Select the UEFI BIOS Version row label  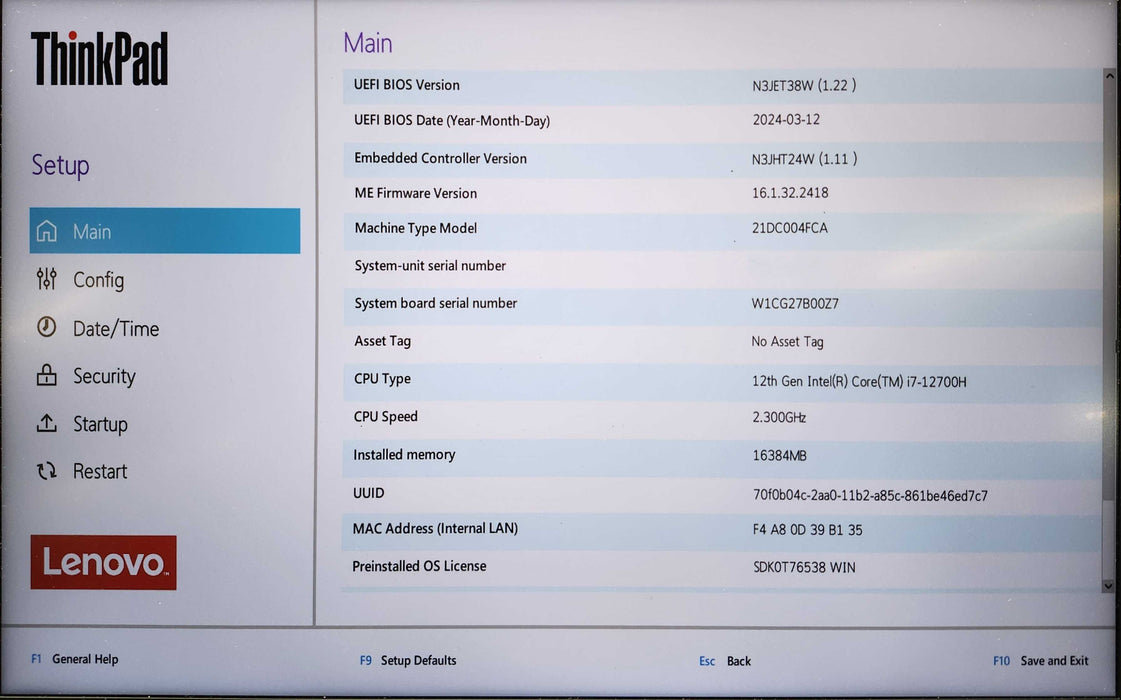pos(407,84)
